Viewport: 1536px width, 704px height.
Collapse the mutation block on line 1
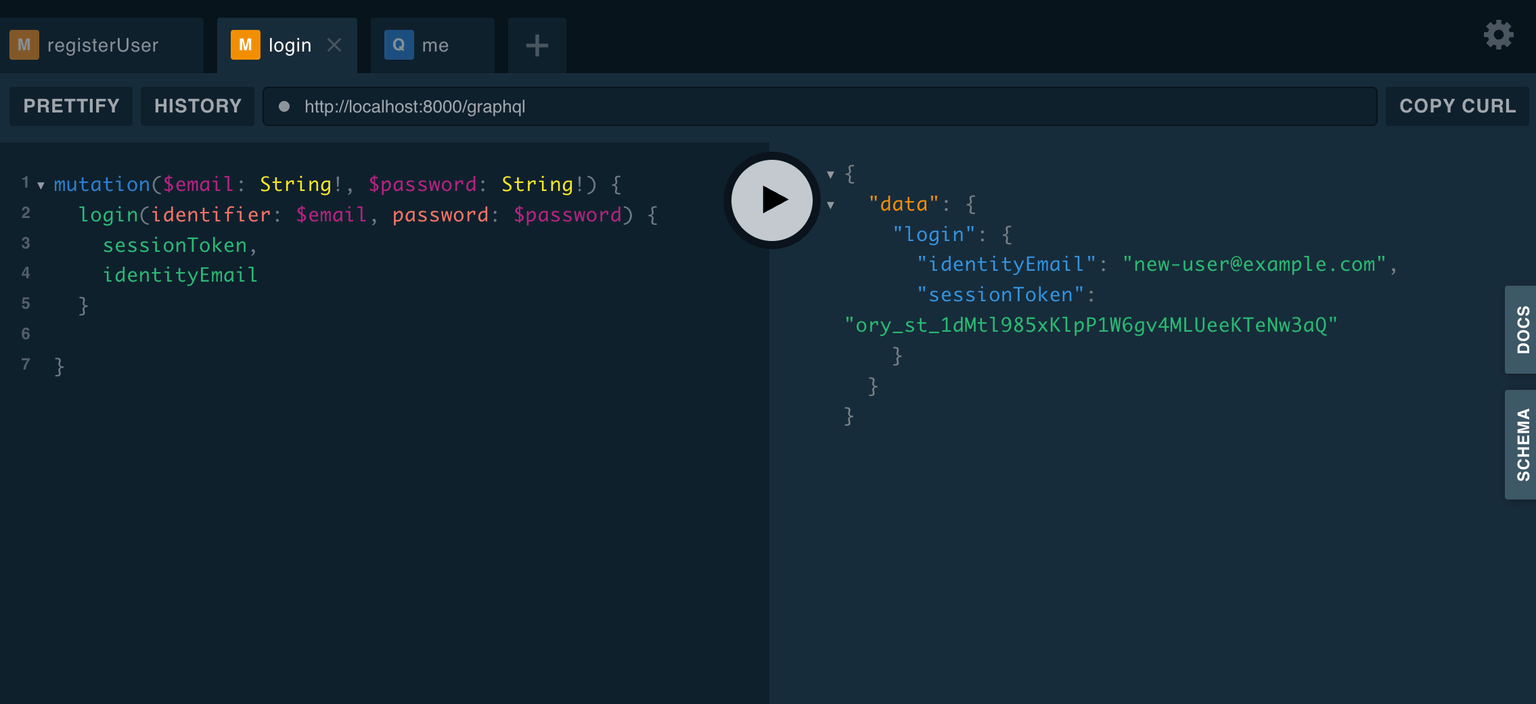point(40,184)
